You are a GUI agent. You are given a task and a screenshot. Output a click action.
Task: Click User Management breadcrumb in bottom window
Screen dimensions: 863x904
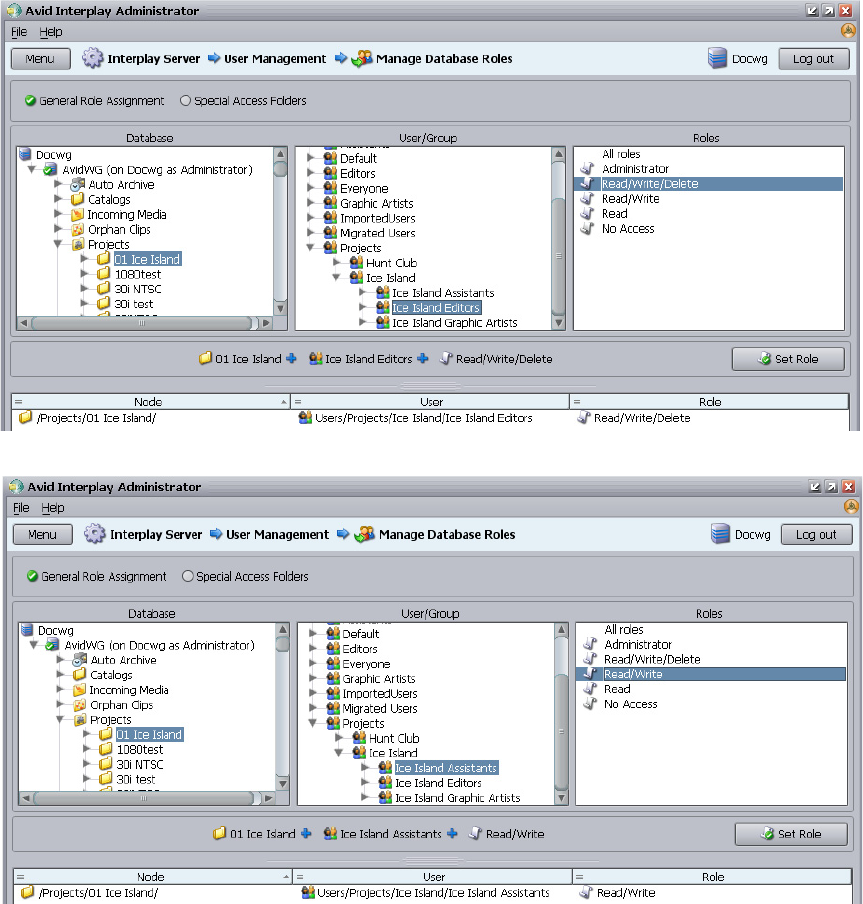coord(277,534)
